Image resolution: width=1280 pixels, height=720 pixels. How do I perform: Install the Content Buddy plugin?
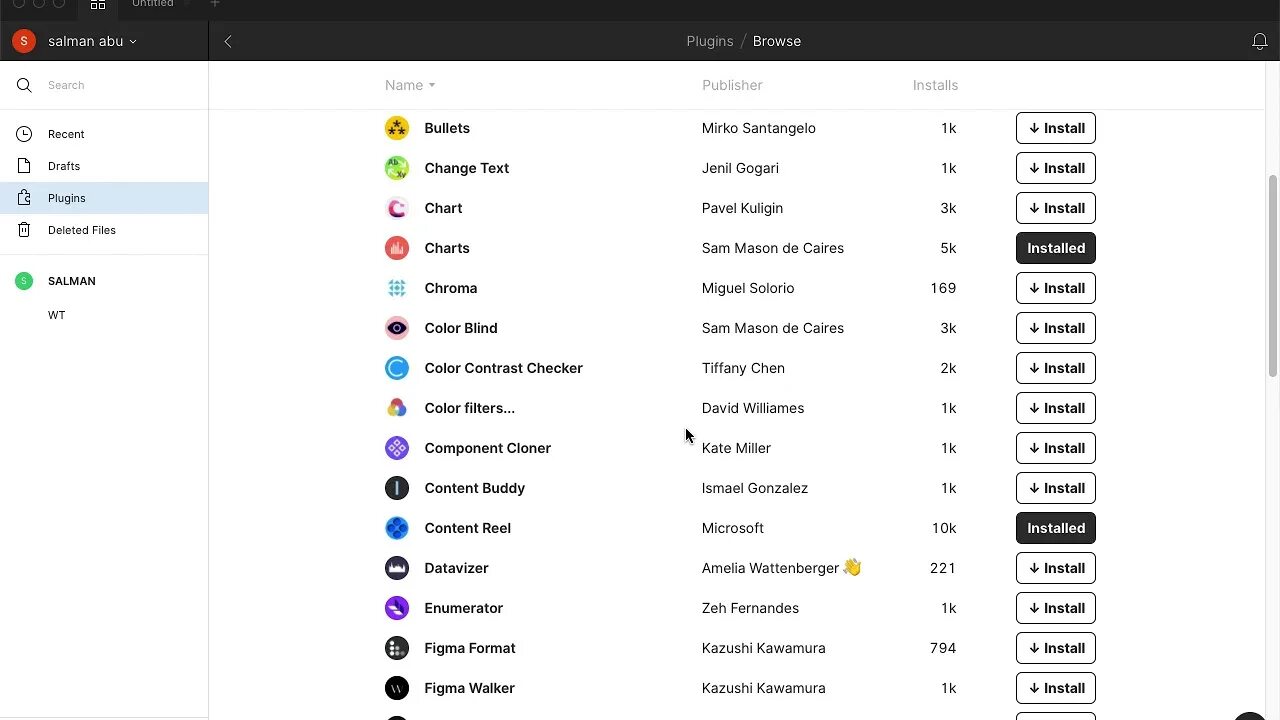1056,488
